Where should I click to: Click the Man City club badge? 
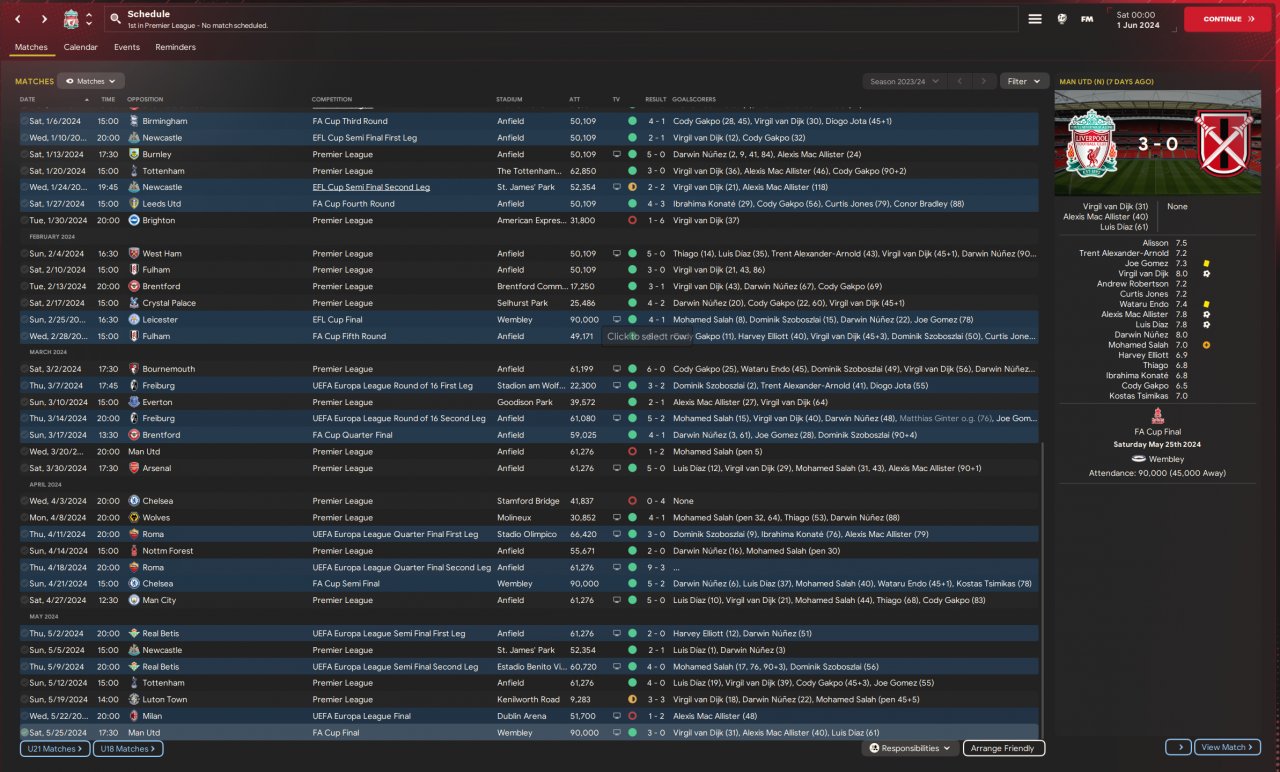click(x=134, y=600)
